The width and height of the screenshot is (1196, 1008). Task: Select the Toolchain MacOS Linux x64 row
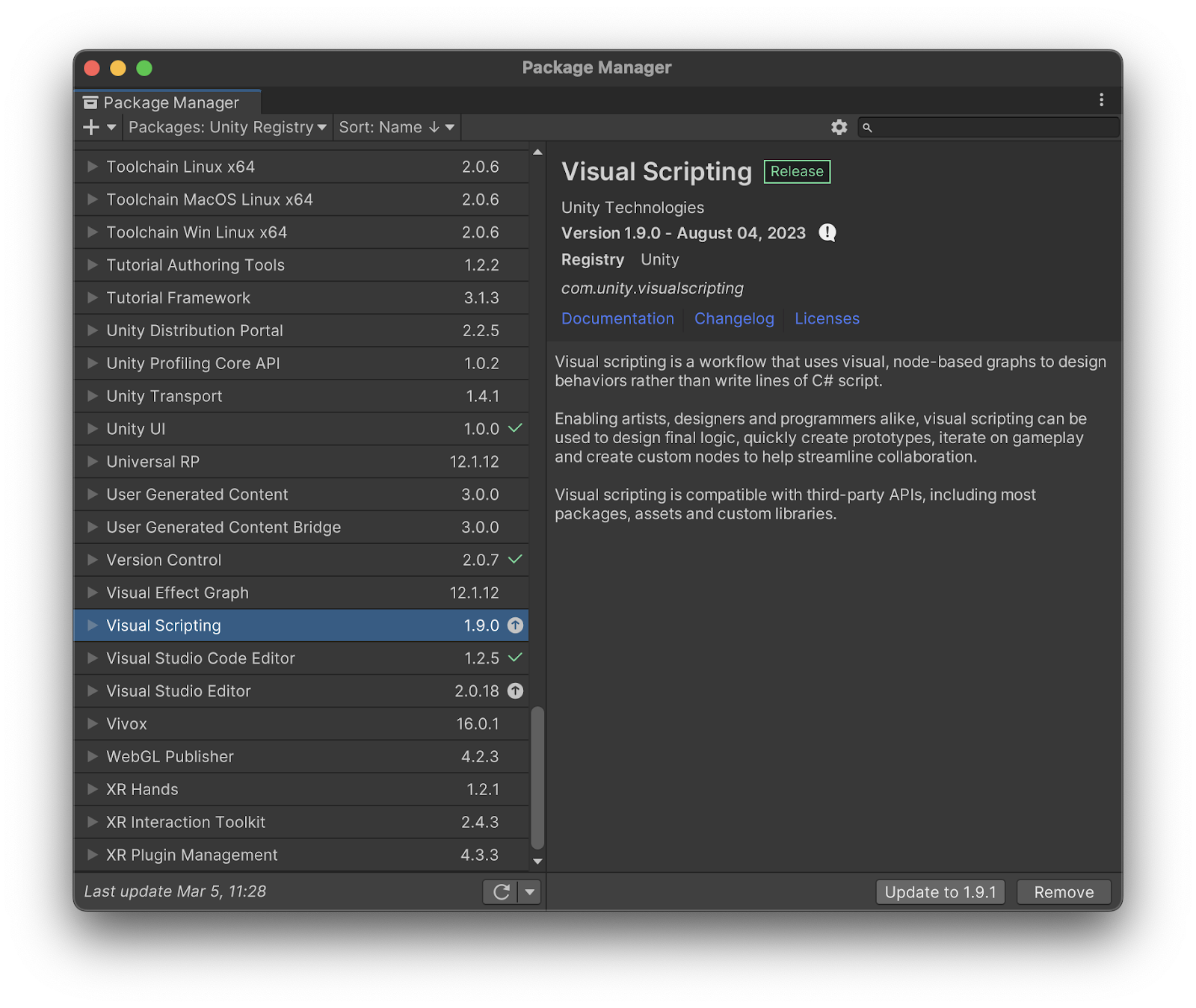(301, 200)
